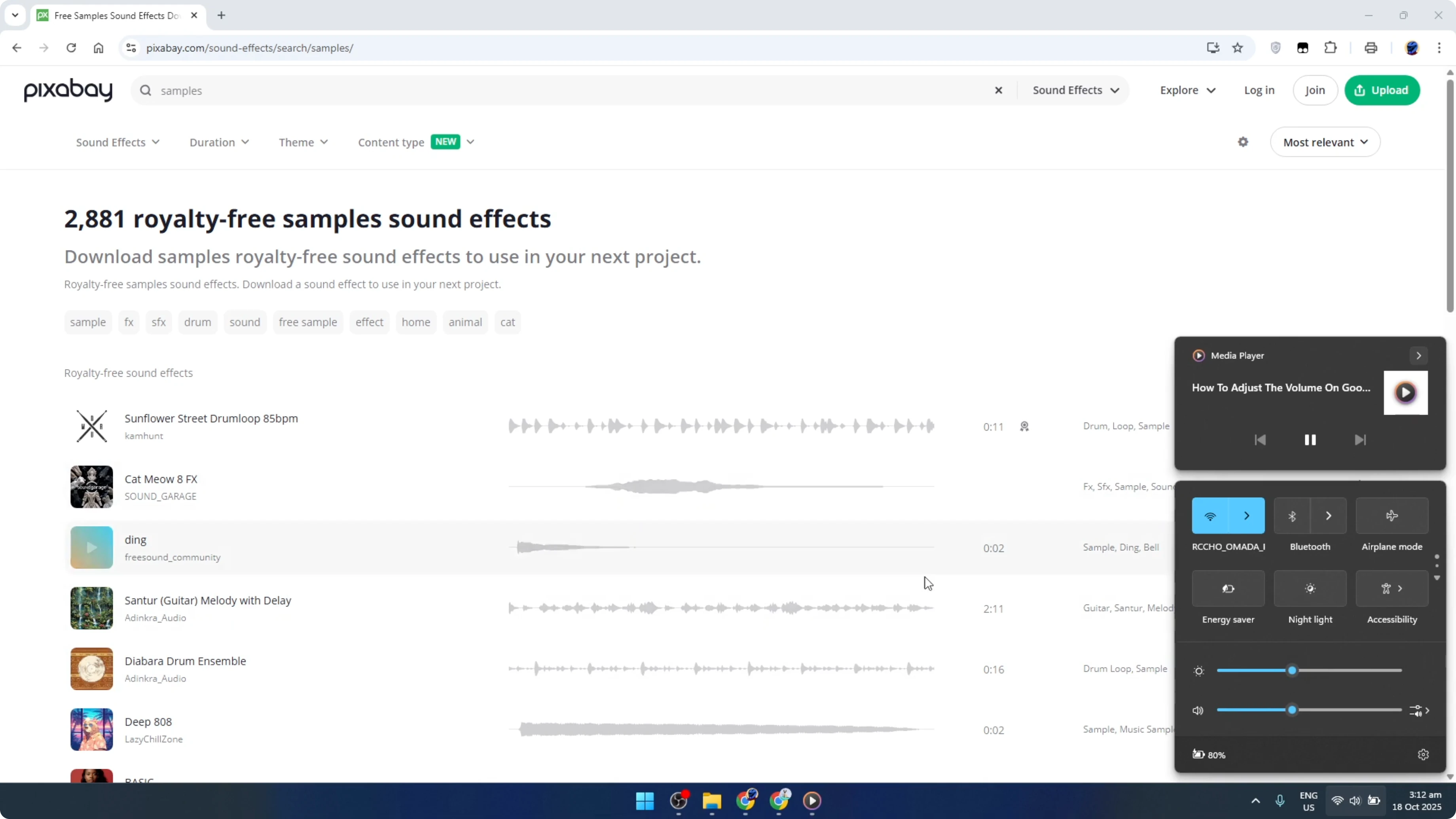1456x819 pixels.
Task: Click the microphone icon in the system tray
Action: click(1280, 801)
